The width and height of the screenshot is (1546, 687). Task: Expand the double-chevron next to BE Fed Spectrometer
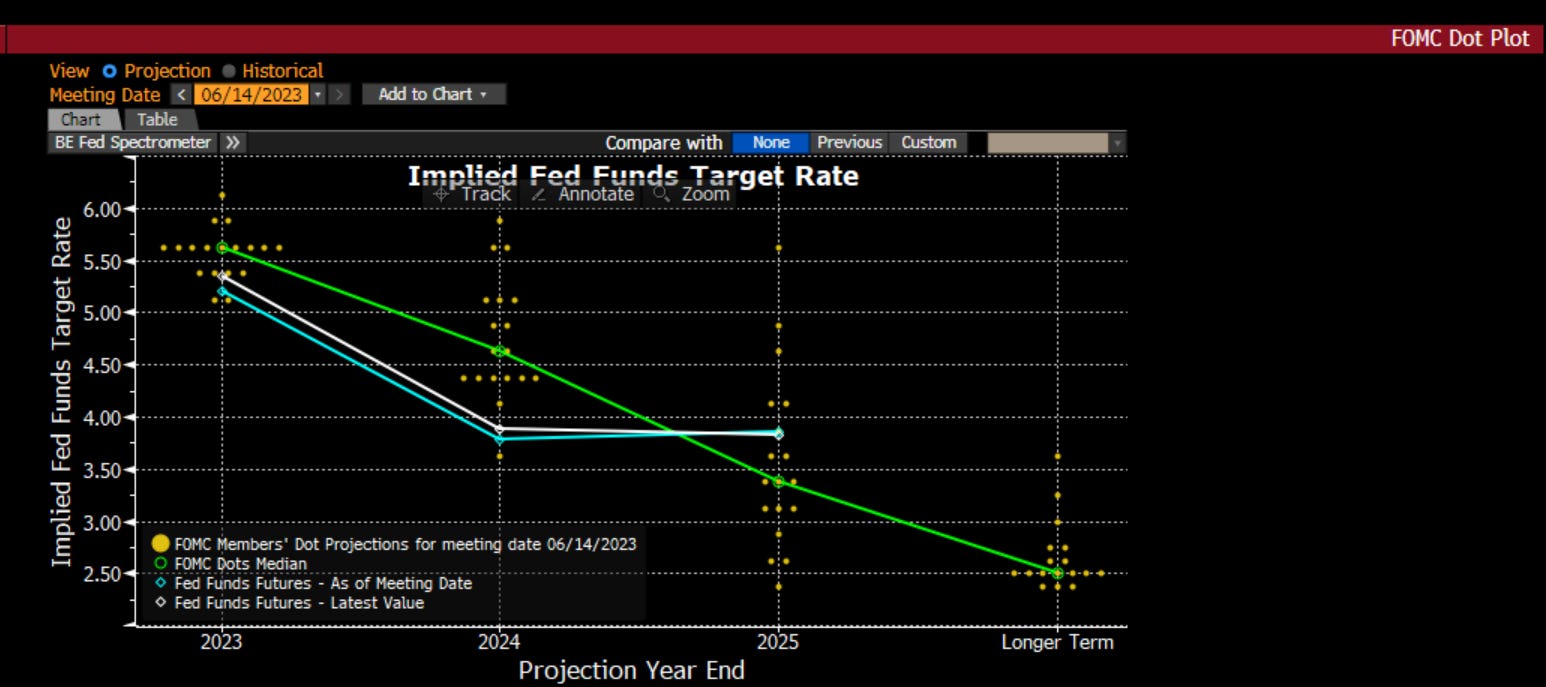(x=232, y=142)
